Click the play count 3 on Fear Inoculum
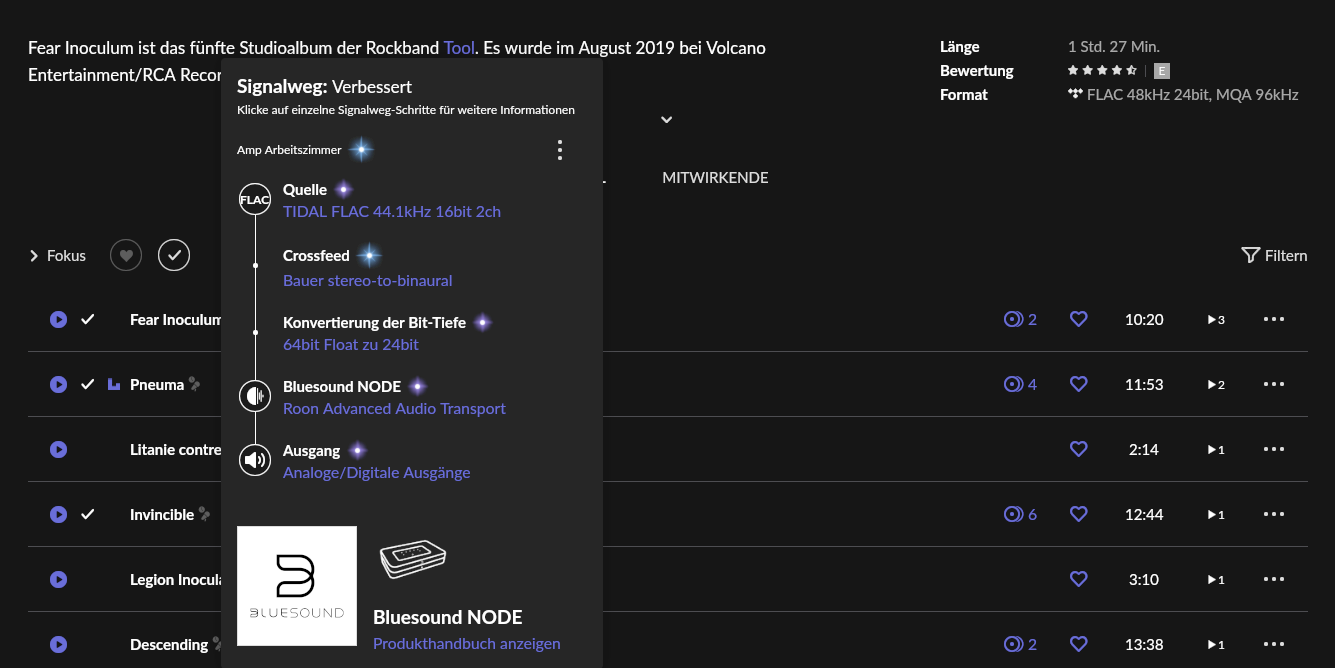 (1216, 320)
